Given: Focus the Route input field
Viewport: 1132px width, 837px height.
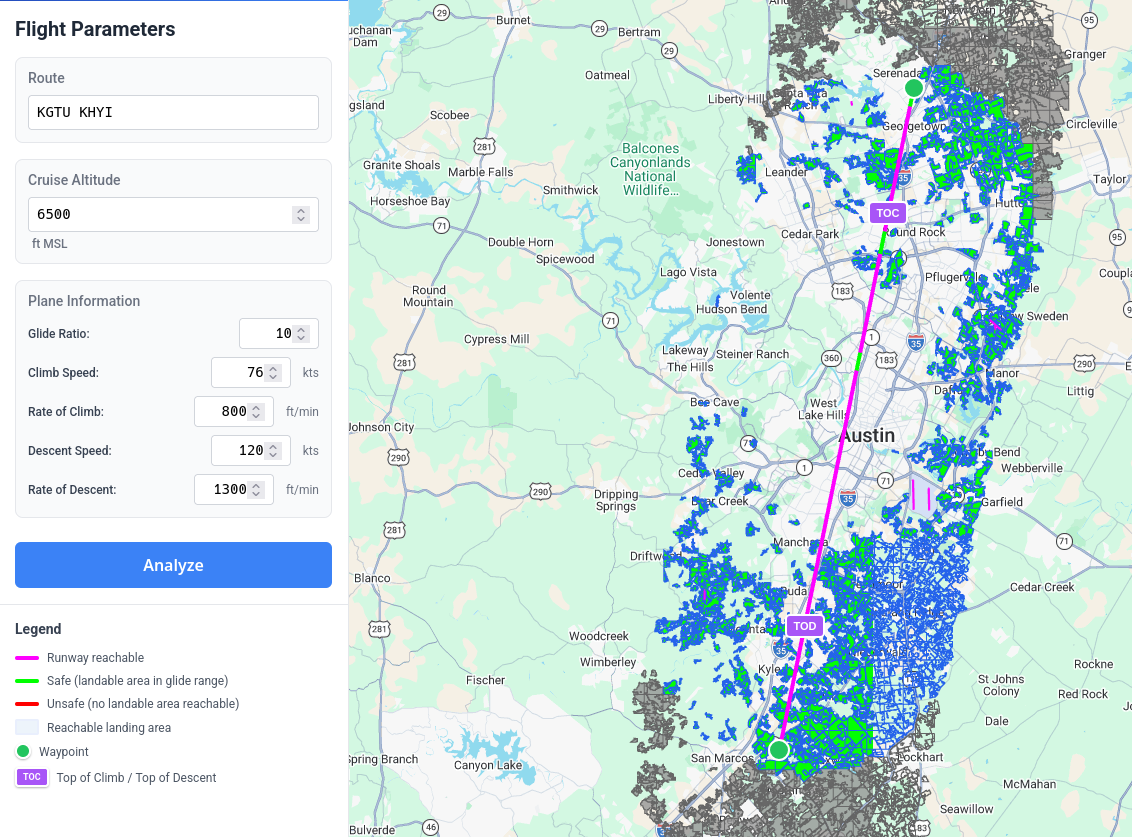Looking at the screenshot, I should point(173,112).
